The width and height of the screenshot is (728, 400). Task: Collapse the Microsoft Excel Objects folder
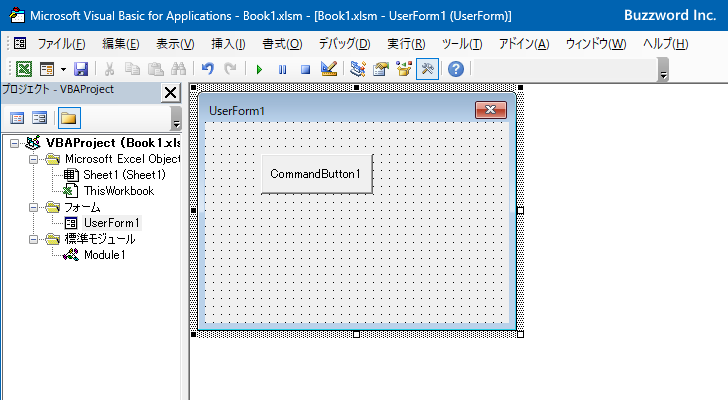33,159
